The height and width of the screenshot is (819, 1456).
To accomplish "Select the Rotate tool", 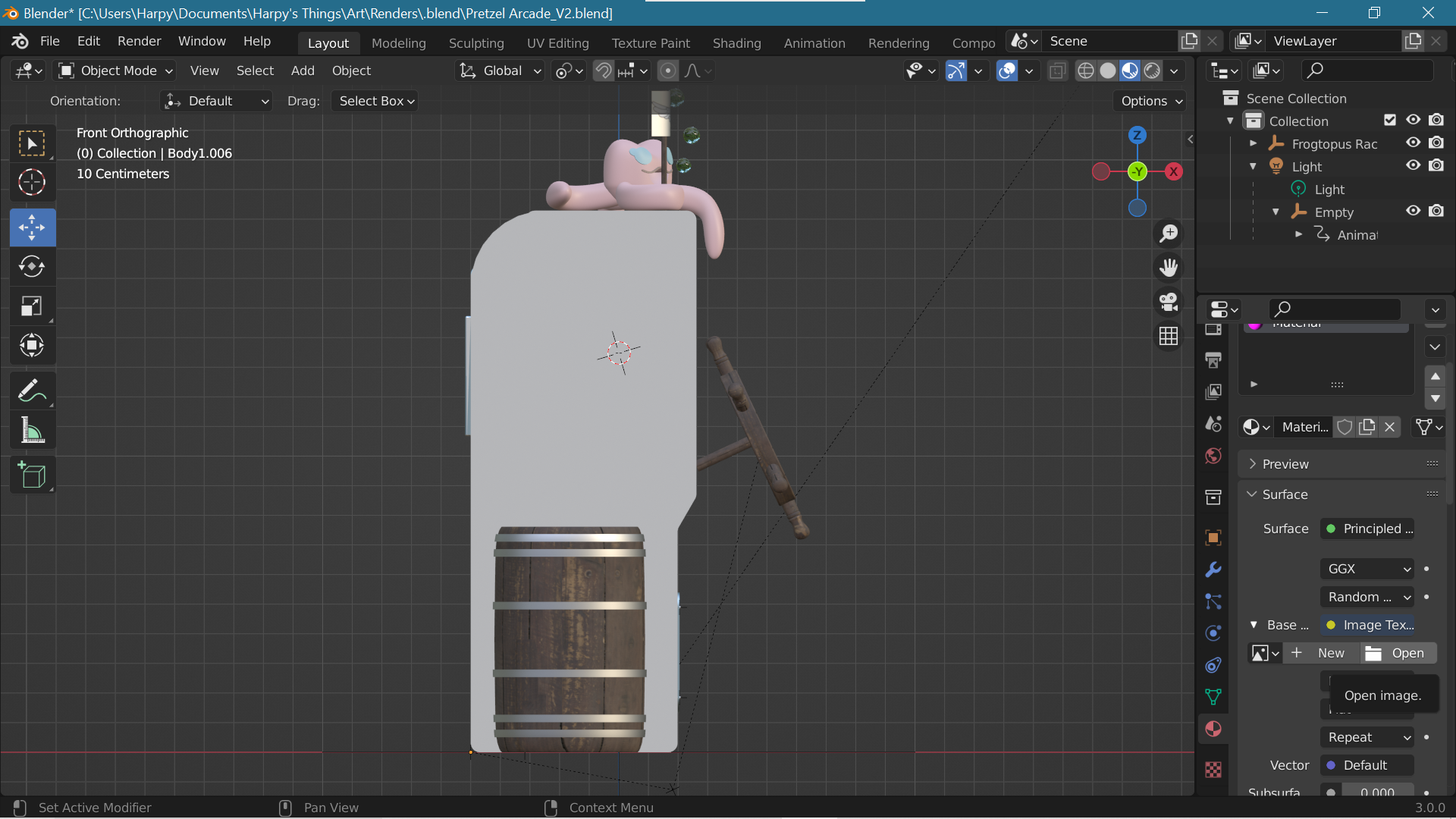I will tap(32, 267).
